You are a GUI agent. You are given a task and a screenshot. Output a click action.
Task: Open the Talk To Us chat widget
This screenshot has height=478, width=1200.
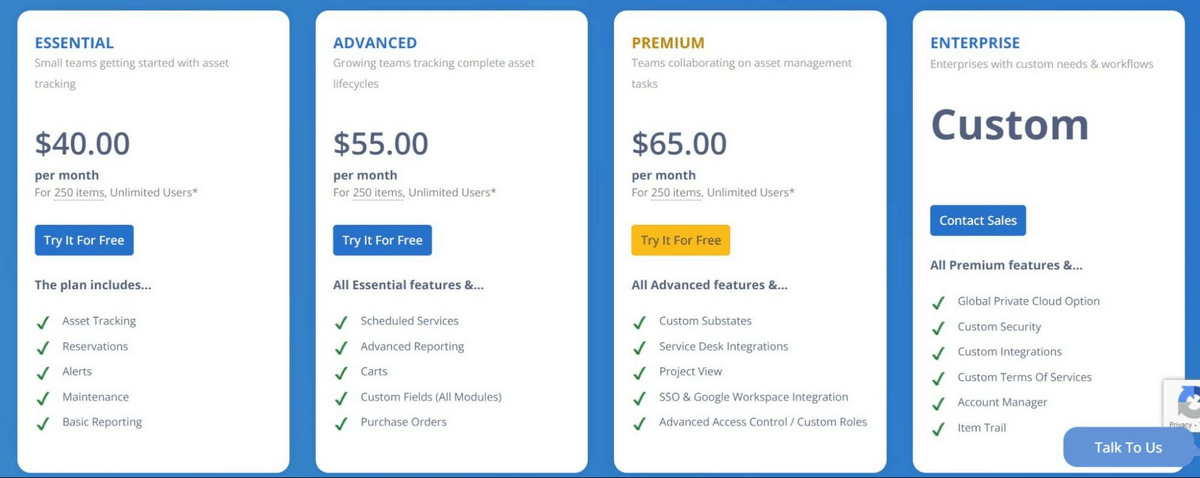1127,447
